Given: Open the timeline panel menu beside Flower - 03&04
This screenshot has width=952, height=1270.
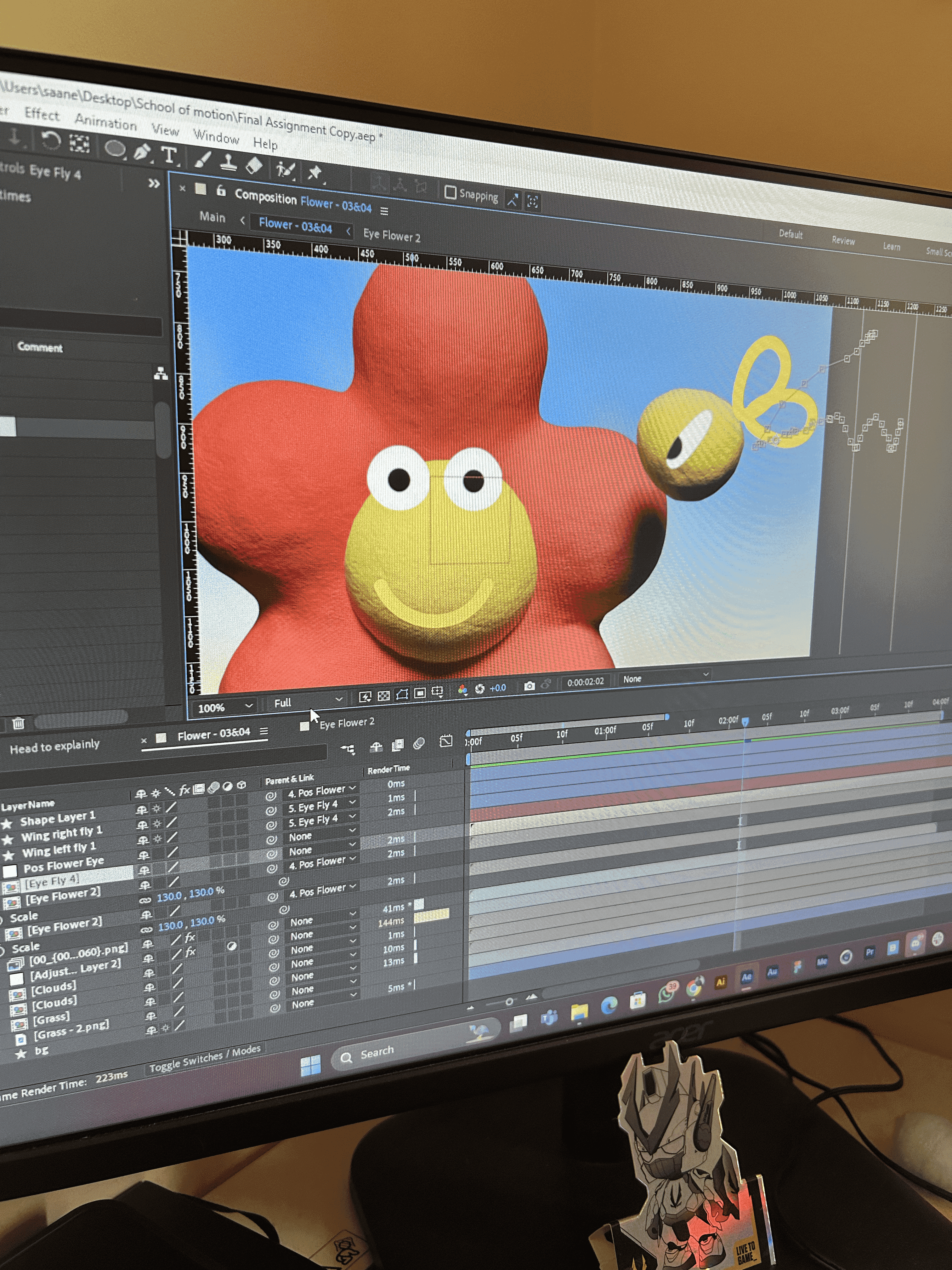Looking at the screenshot, I should pyautogui.click(x=264, y=731).
